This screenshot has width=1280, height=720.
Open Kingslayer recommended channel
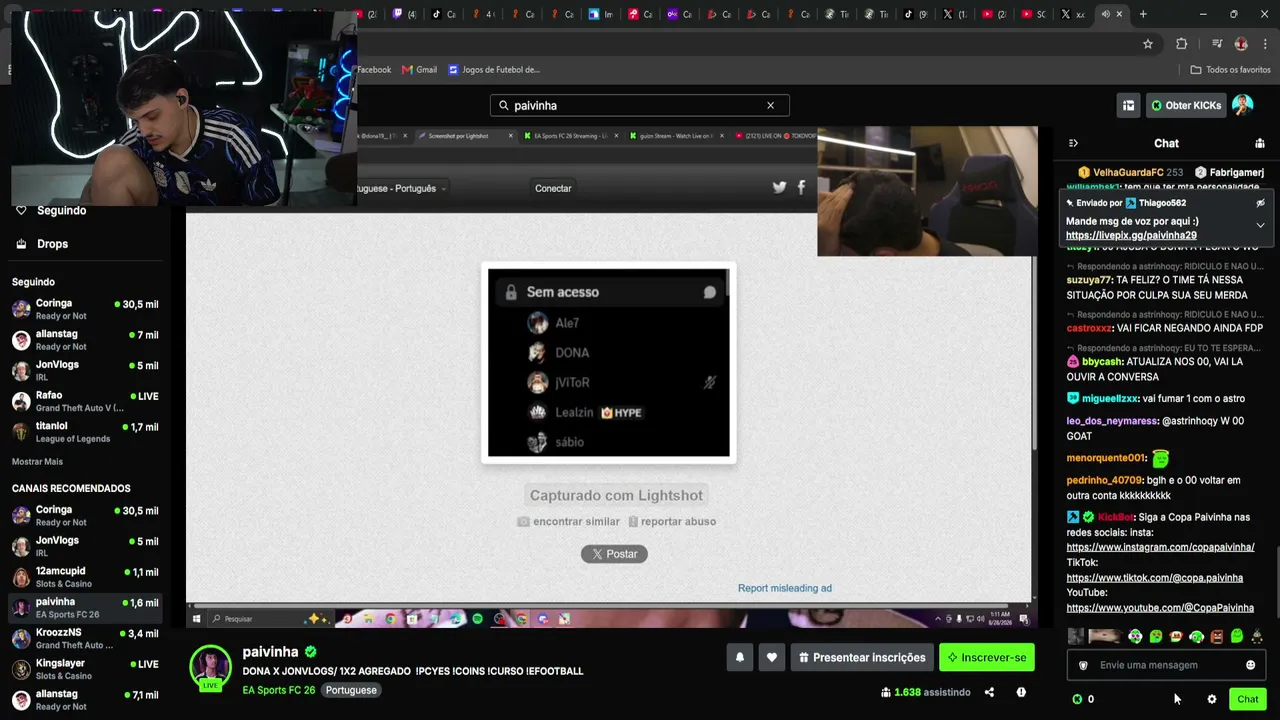(85, 669)
